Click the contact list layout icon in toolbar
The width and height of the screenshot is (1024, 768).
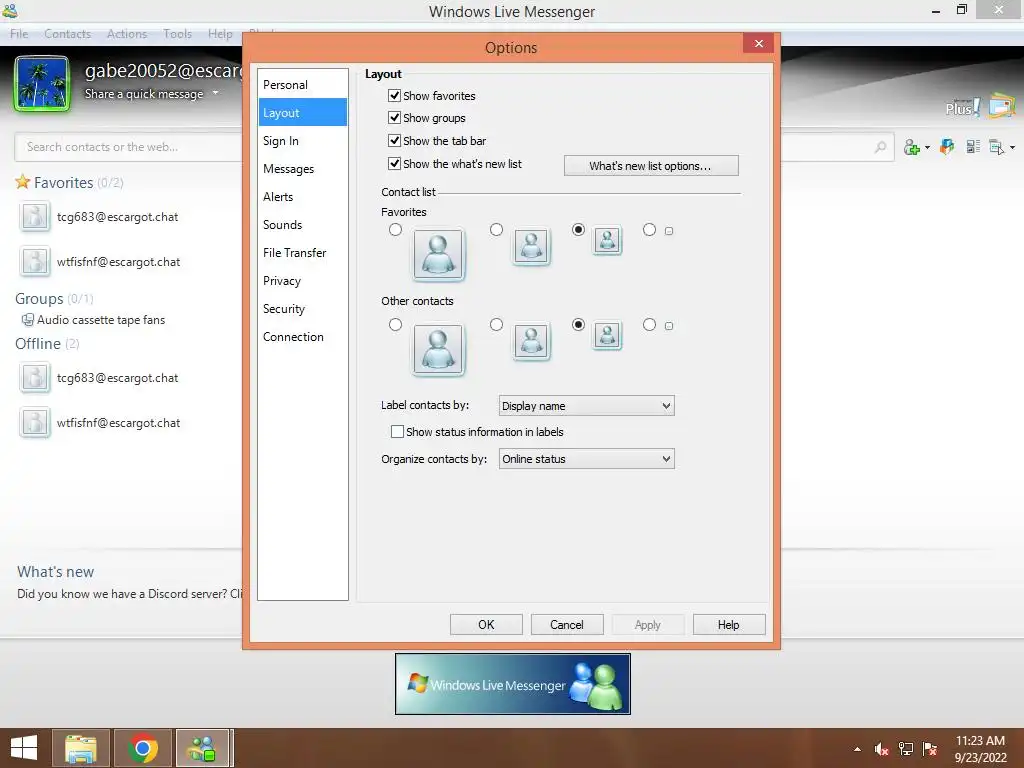point(973,146)
